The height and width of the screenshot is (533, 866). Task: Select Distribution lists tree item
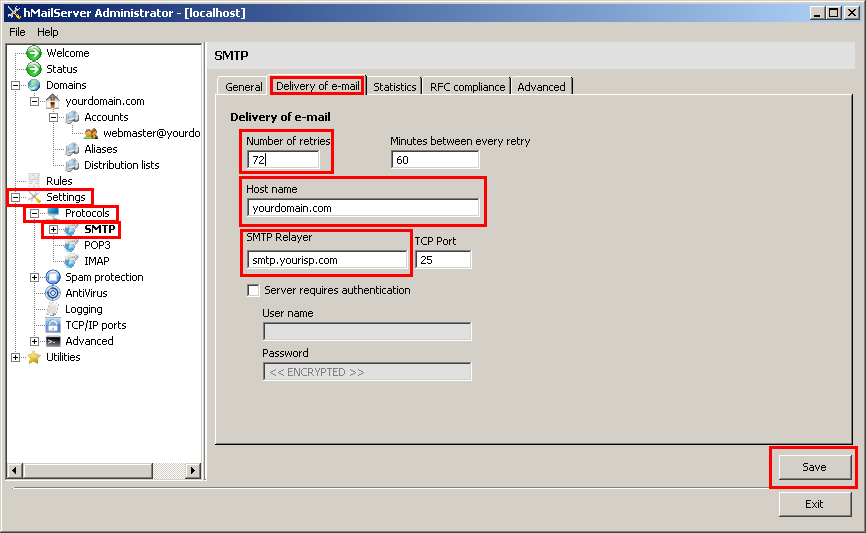coord(122,165)
